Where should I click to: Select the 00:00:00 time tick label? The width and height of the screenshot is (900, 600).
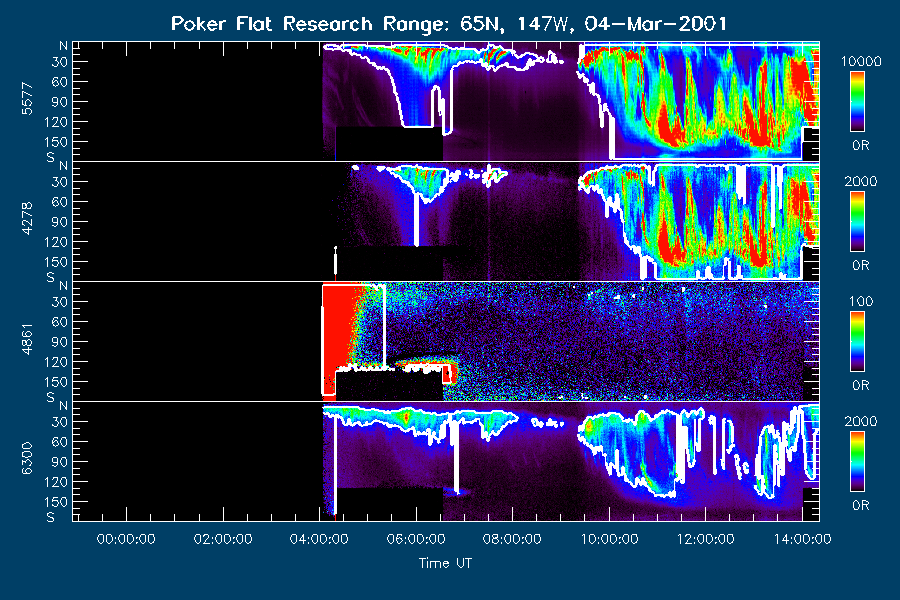126,539
